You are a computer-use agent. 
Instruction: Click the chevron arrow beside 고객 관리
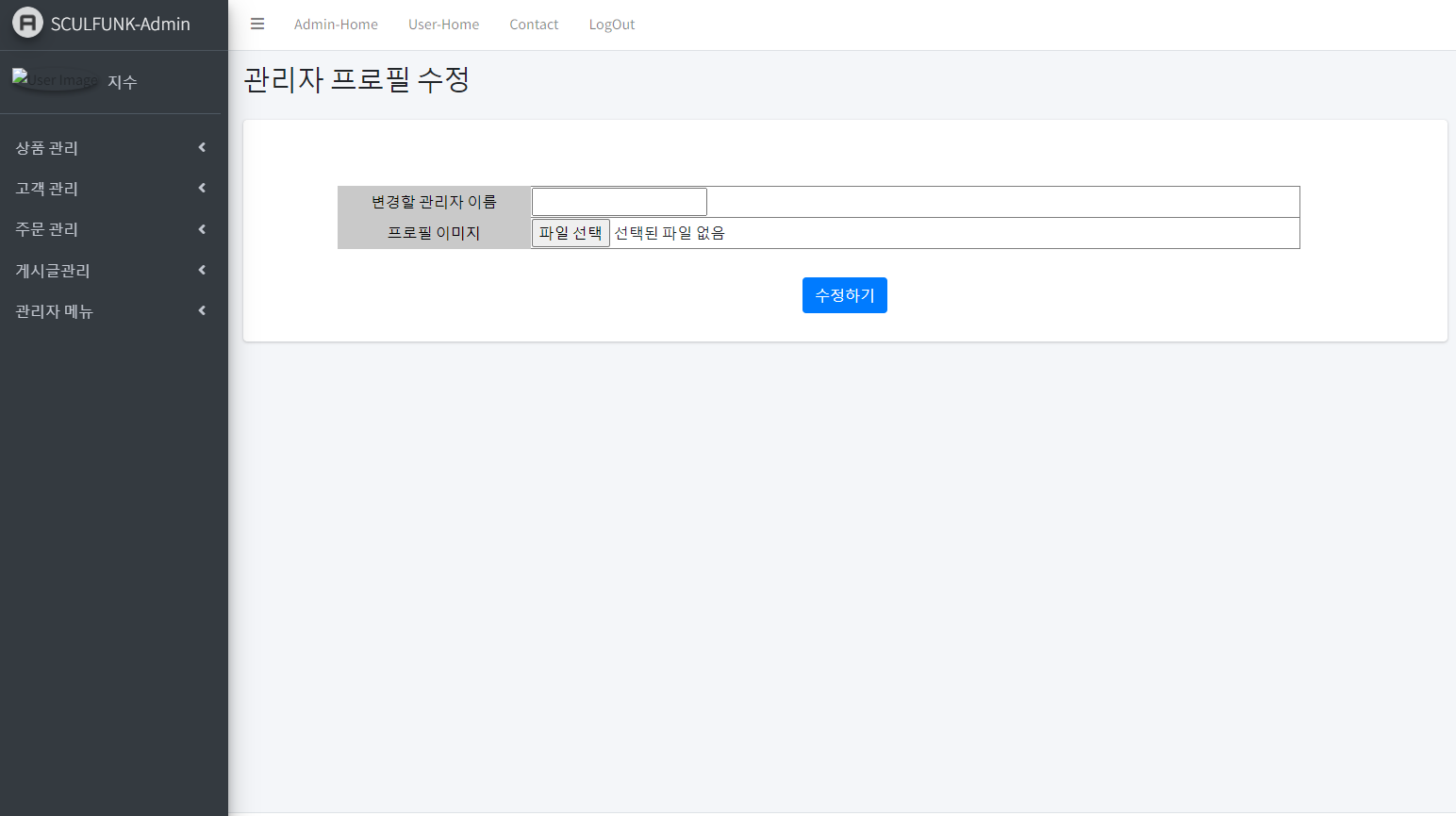click(x=202, y=188)
